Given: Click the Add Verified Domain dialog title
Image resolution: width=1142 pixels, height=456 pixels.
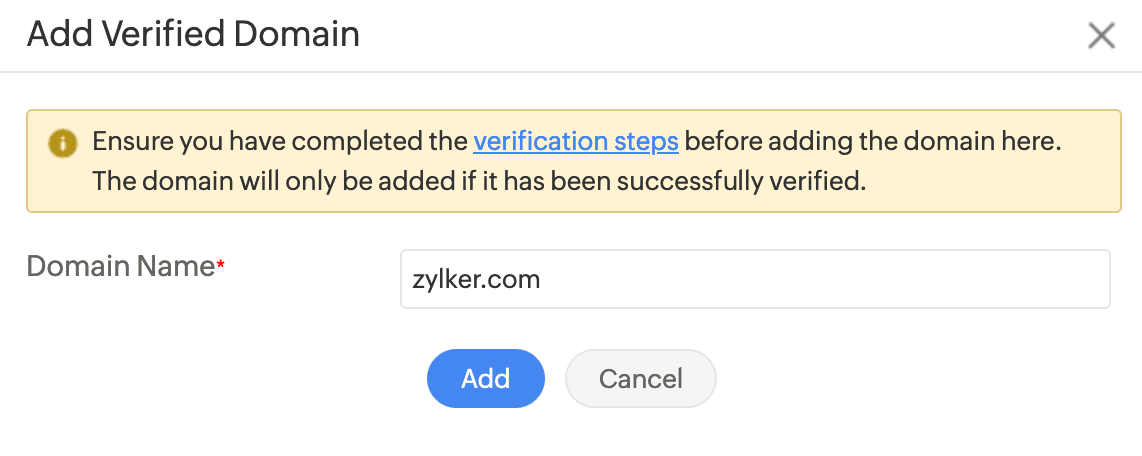Looking at the screenshot, I should [x=193, y=35].
